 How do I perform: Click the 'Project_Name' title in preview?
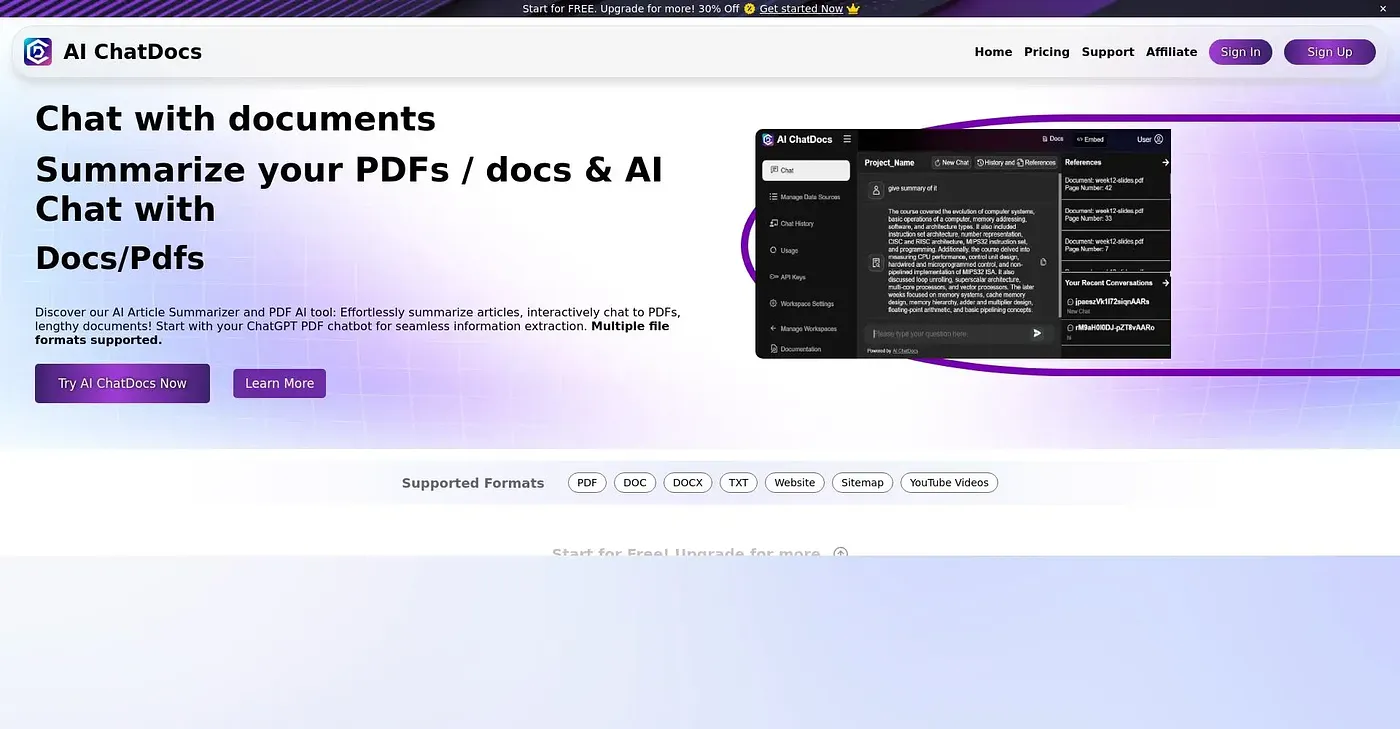coord(889,162)
